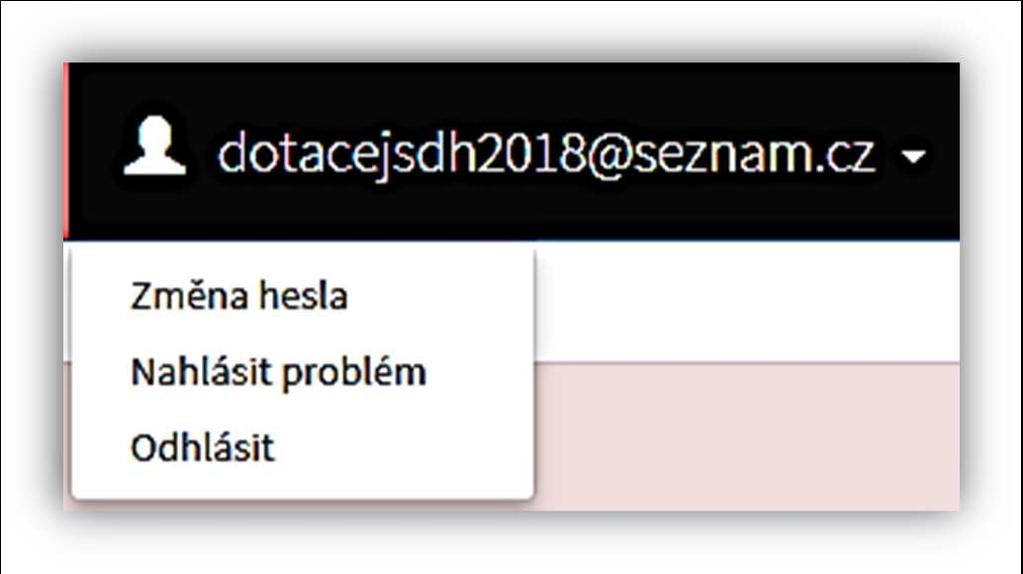The height and width of the screenshot is (574, 1023).
Task: Click the person icon beside the email
Action: 155,146
